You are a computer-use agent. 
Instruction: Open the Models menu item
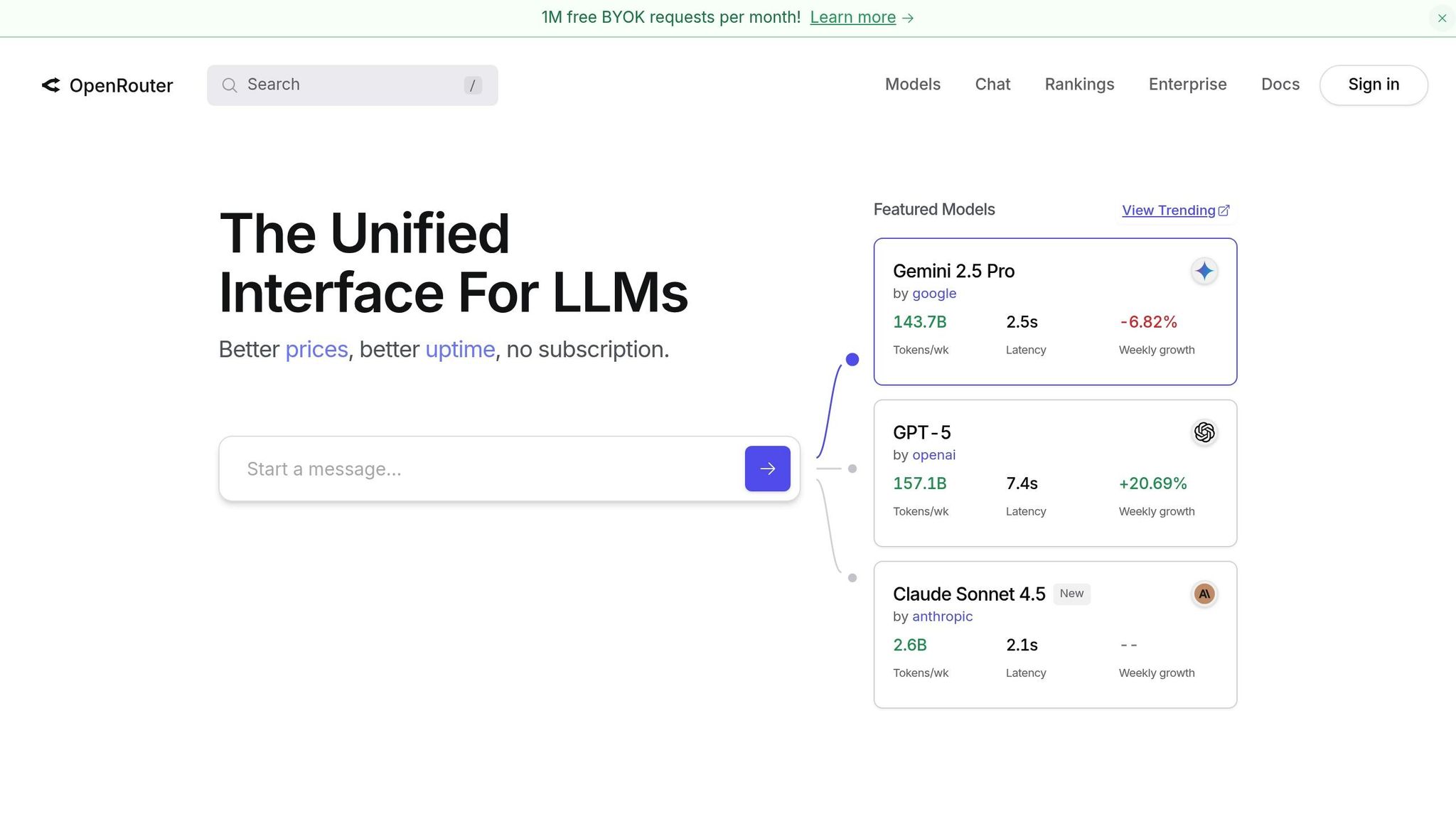tap(912, 85)
